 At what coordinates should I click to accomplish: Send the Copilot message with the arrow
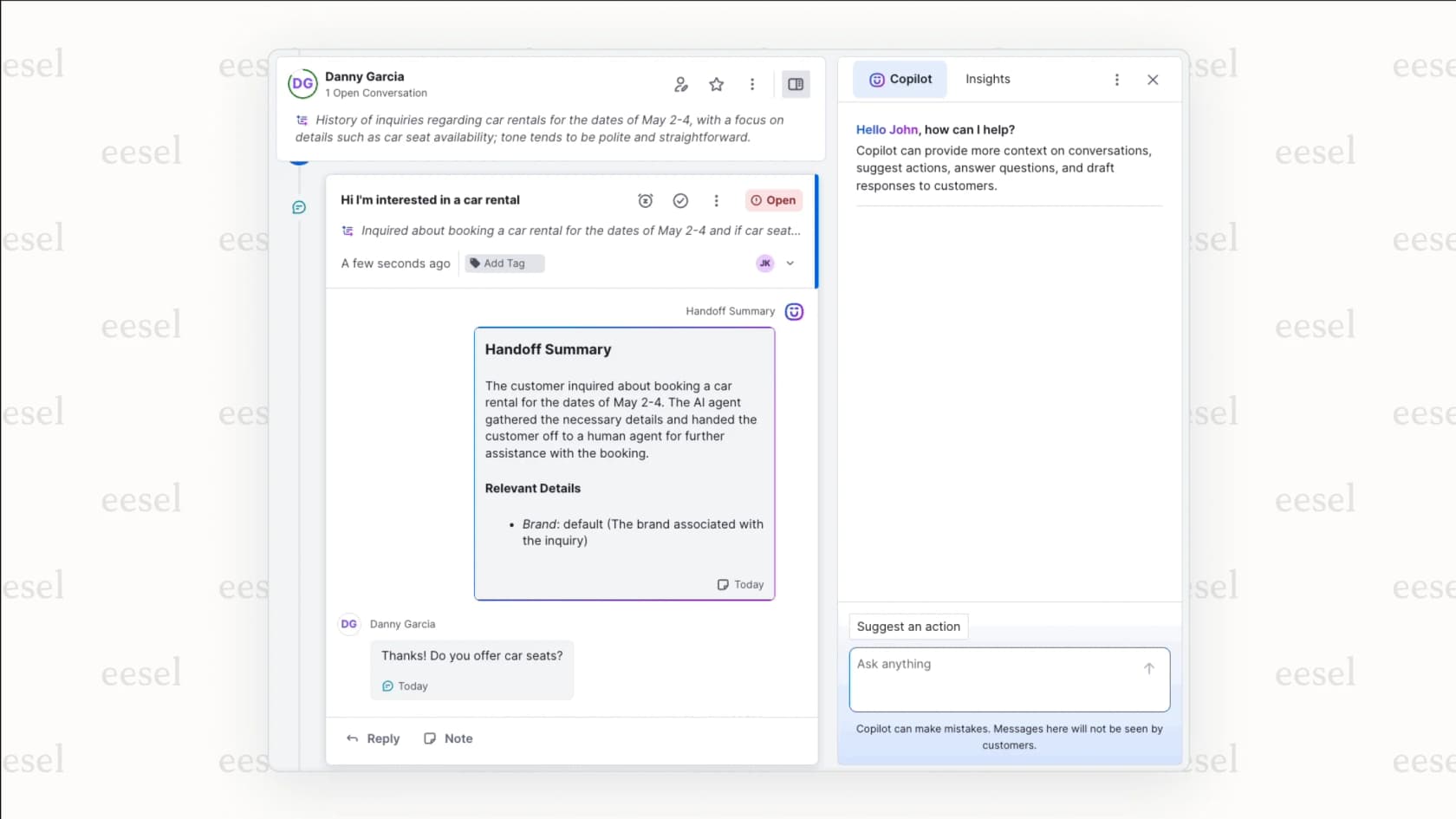coord(1148,668)
